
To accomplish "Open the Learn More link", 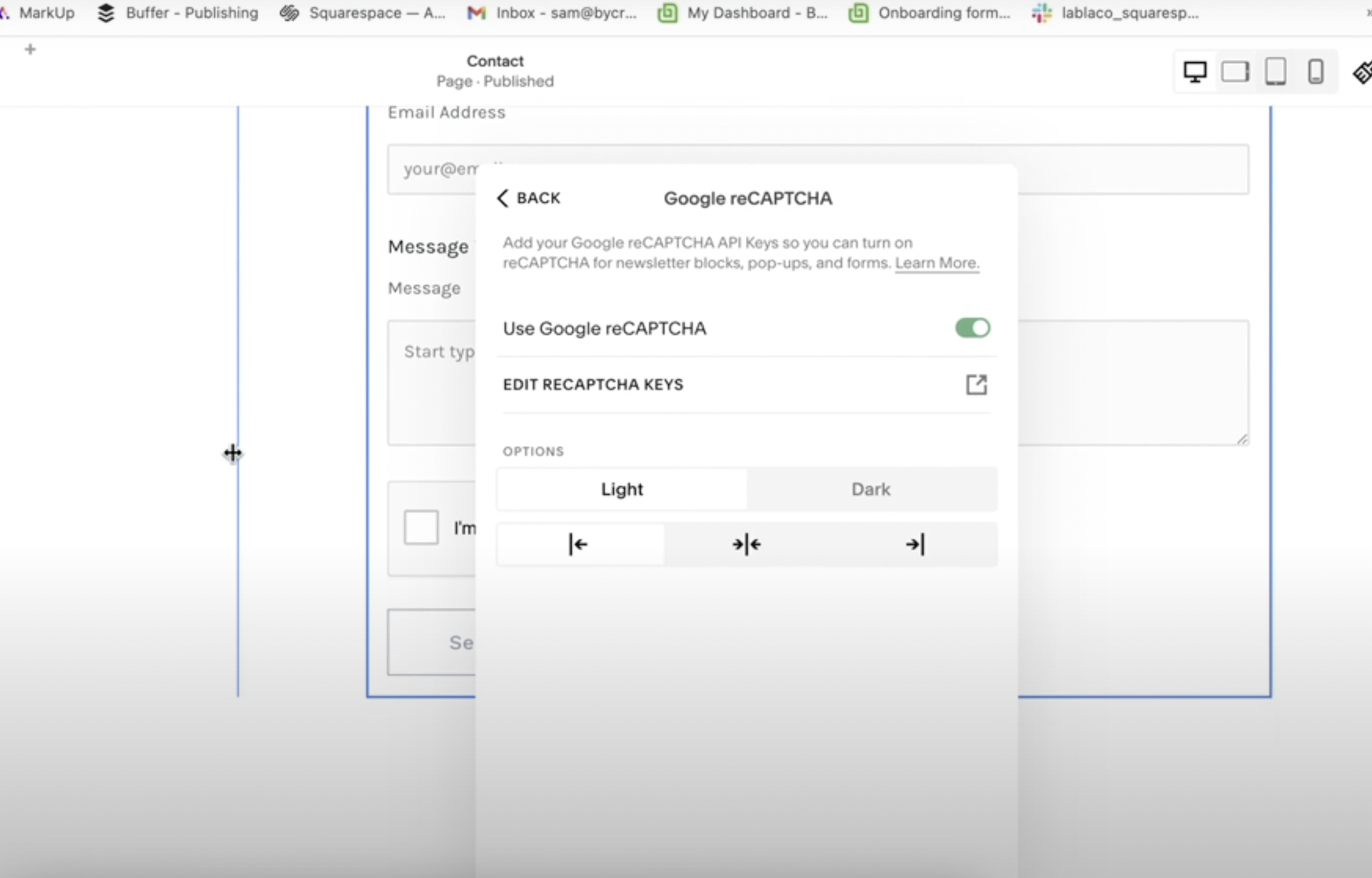I will [937, 263].
